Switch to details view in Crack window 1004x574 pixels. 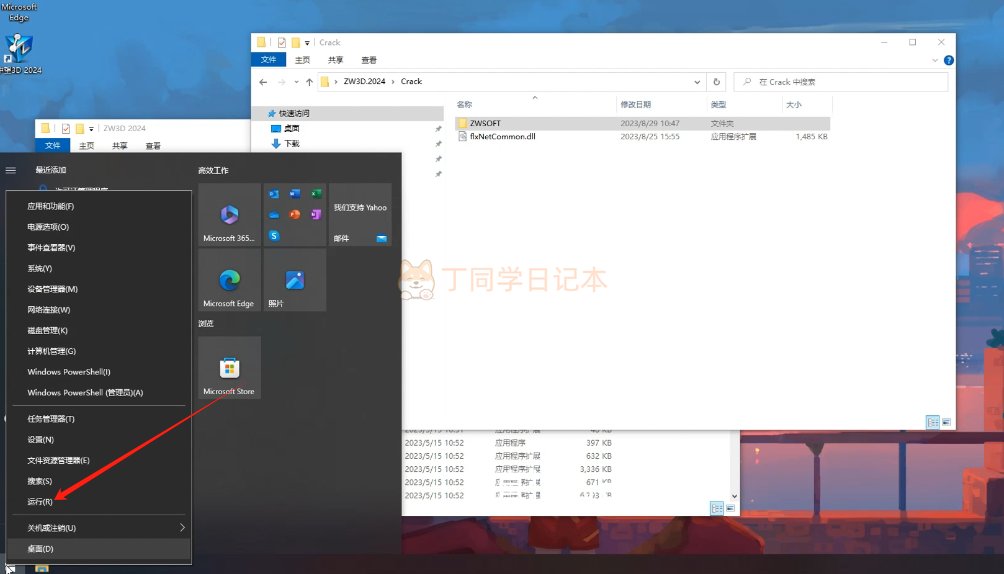(x=932, y=422)
